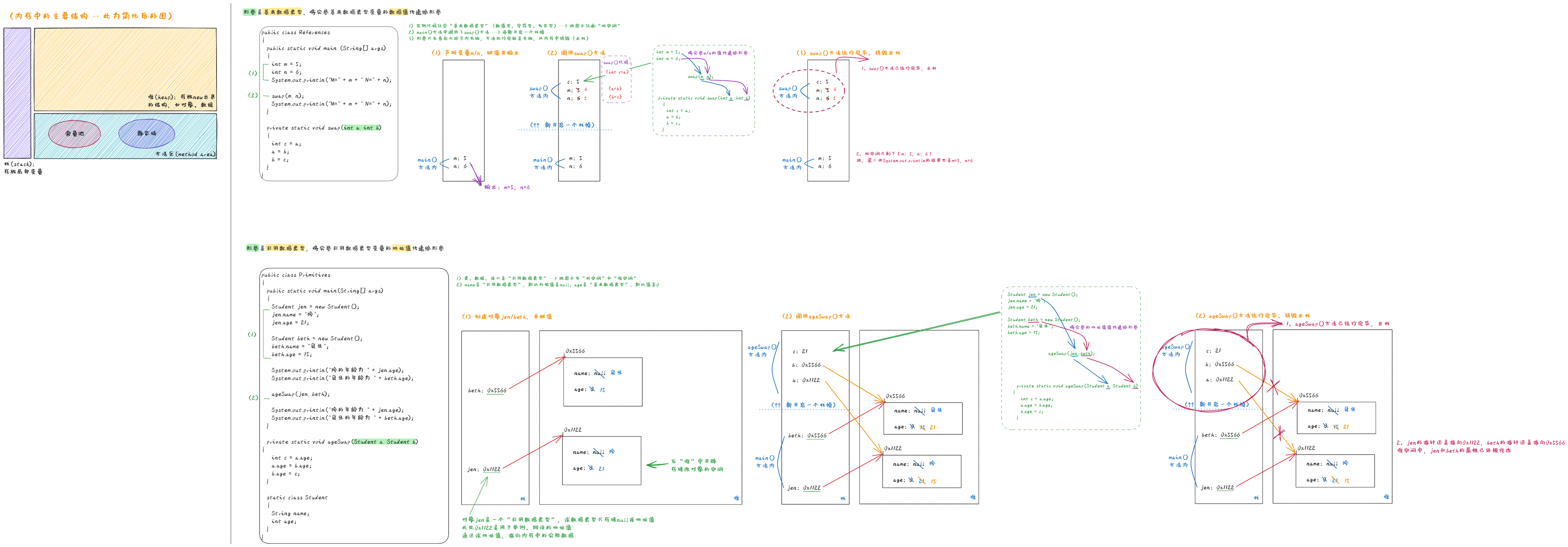Click red note 2、jen的指针还是指向0x1122

click(1480, 447)
